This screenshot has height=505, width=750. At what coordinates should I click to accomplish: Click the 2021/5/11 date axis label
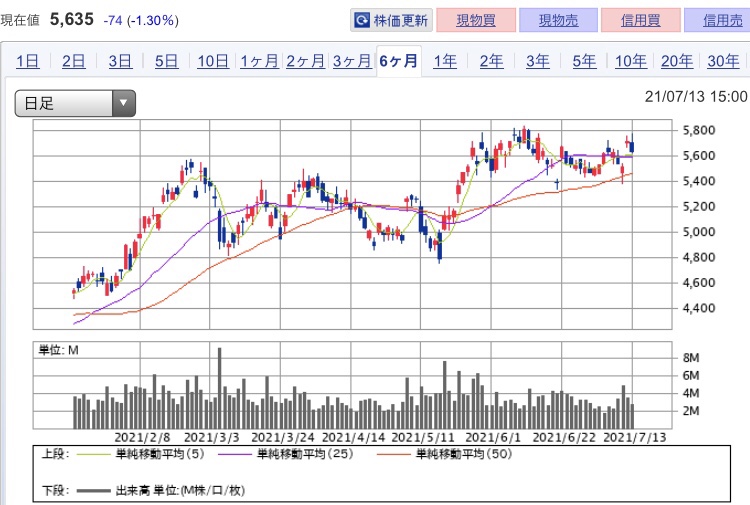click(x=423, y=438)
